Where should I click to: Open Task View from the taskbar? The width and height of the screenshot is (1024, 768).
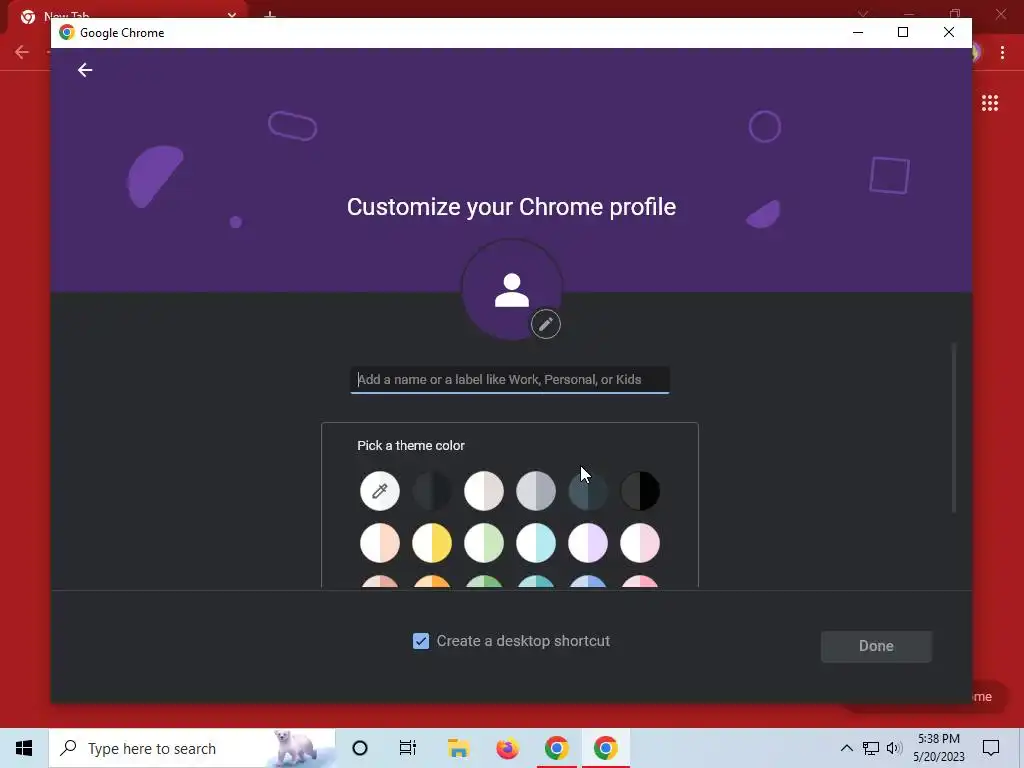(x=408, y=748)
